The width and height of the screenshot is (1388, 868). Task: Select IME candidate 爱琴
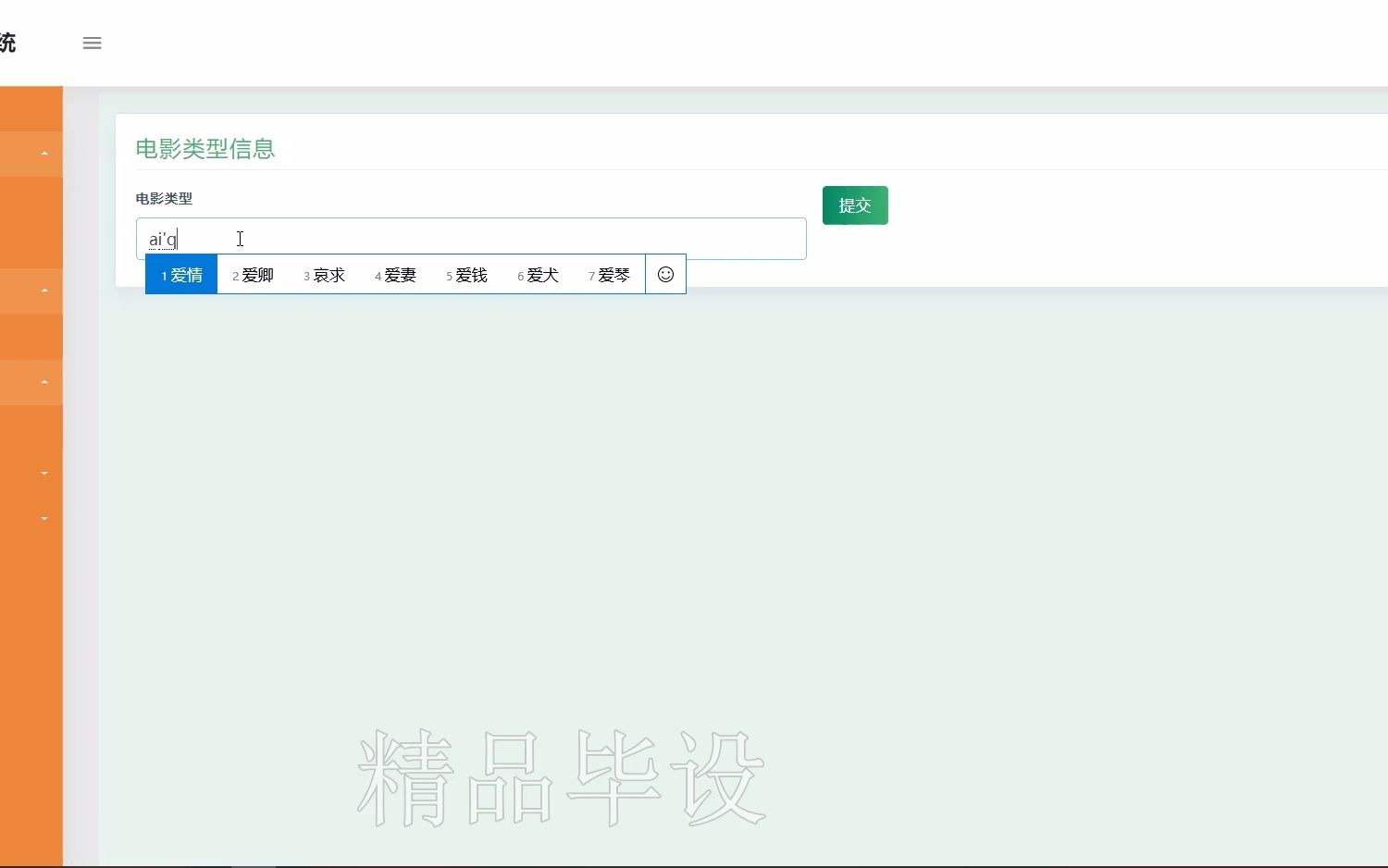609,275
